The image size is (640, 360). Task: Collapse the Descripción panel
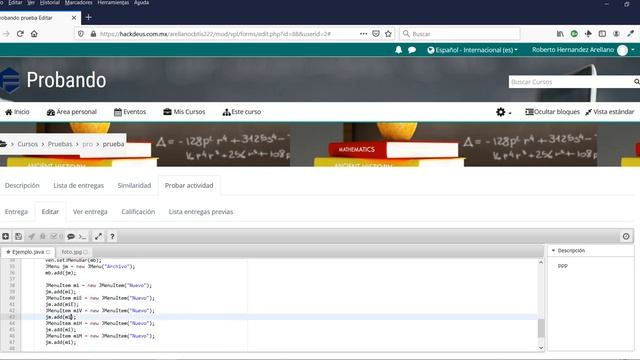click(553, 251)
